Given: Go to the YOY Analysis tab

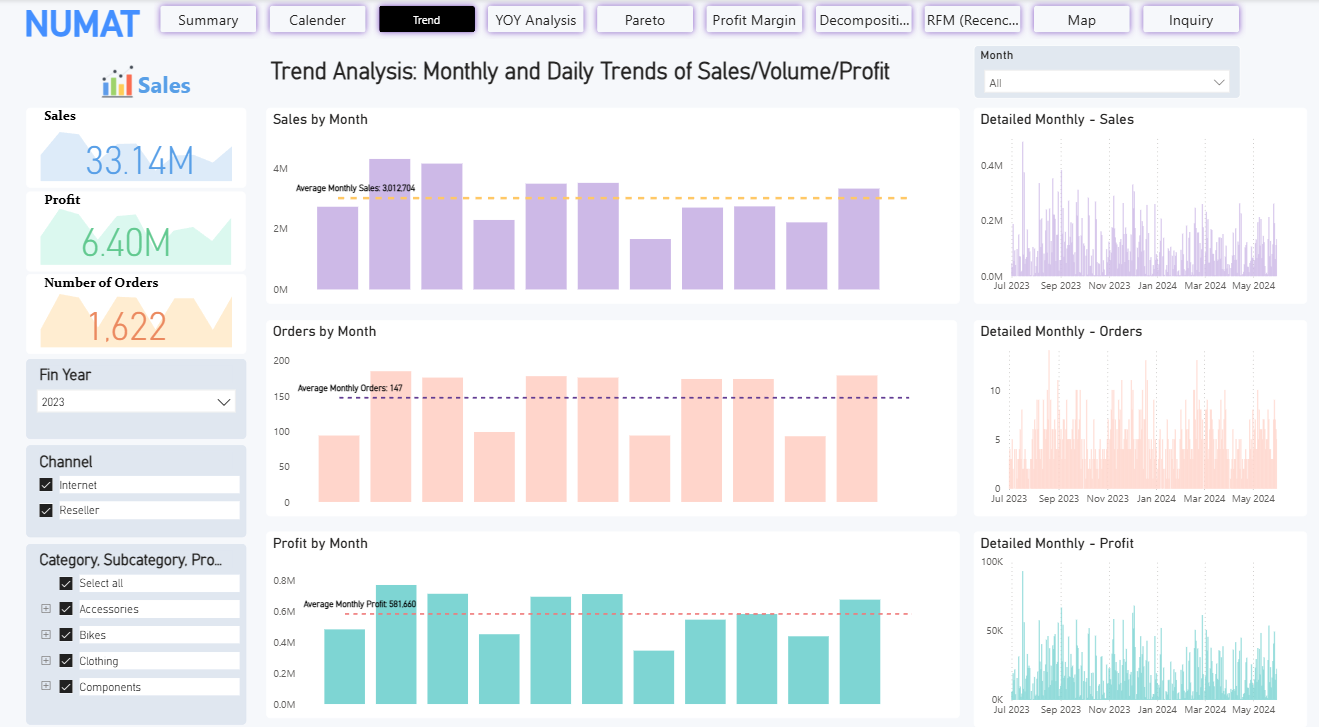Looking at the screenshot, I should pos(536,19).
